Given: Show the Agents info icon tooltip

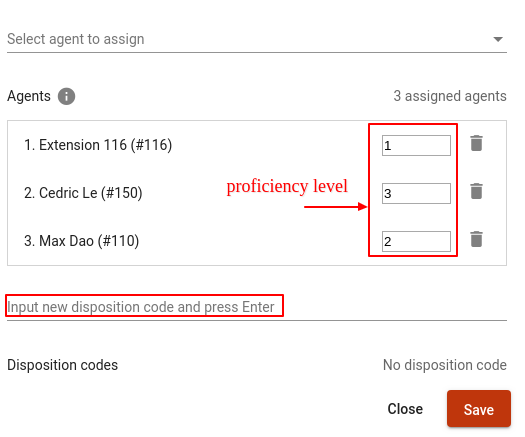Looking at the screenshot, I should point(66,96).
